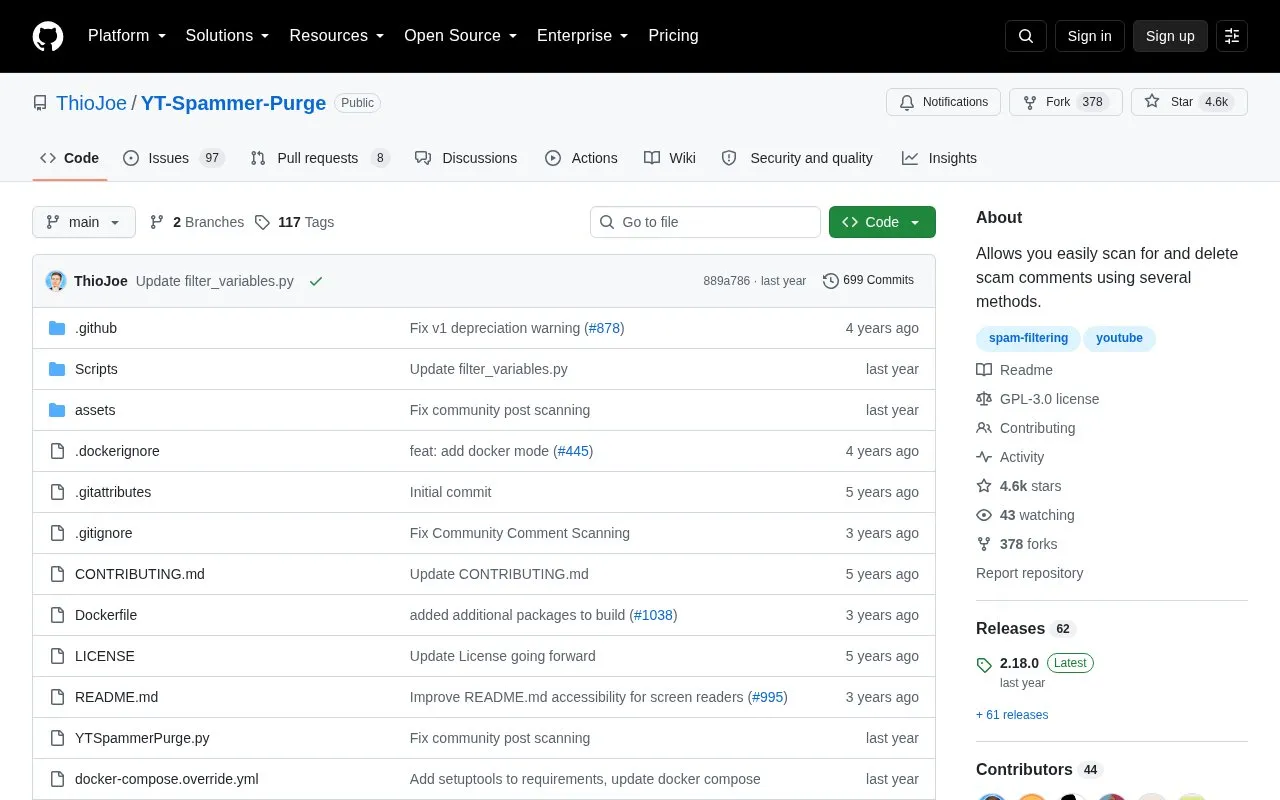Open the search magnifier in header

[x=1026, y=36]
